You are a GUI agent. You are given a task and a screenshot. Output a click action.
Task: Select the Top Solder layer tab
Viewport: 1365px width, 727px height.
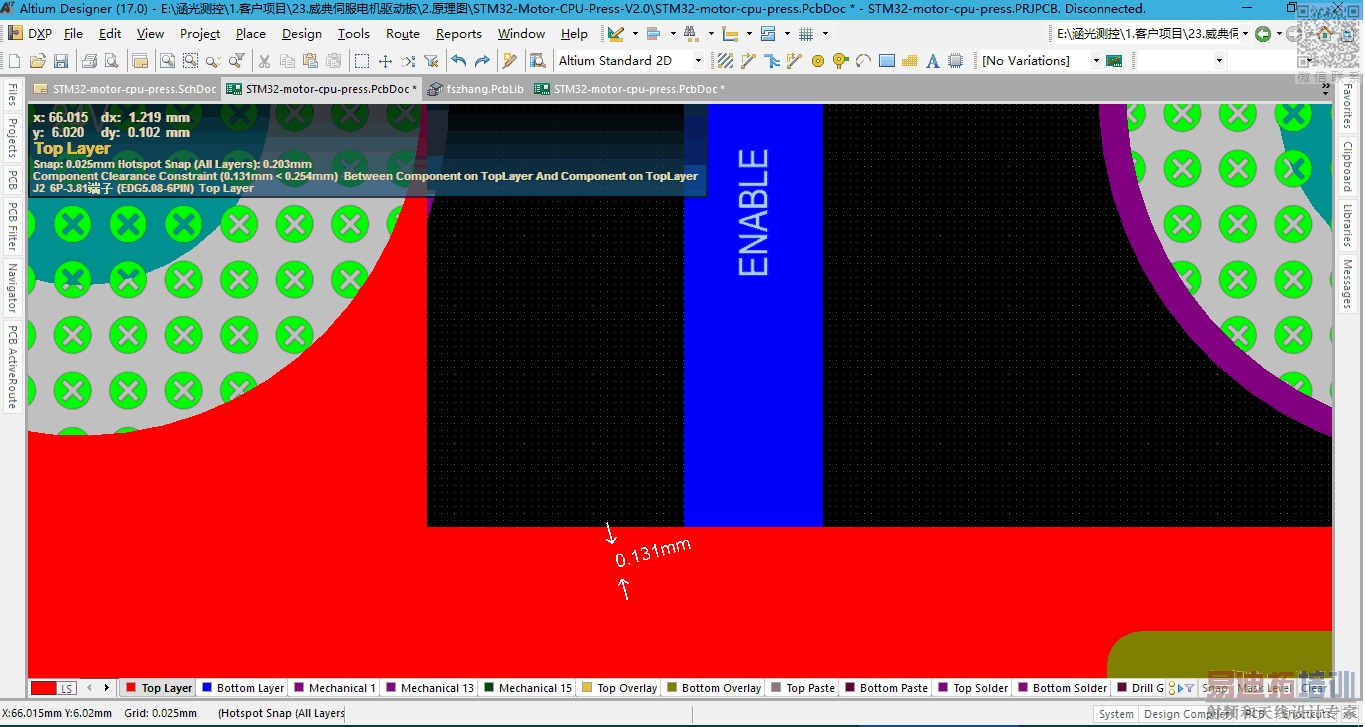[x=973, y=688]
